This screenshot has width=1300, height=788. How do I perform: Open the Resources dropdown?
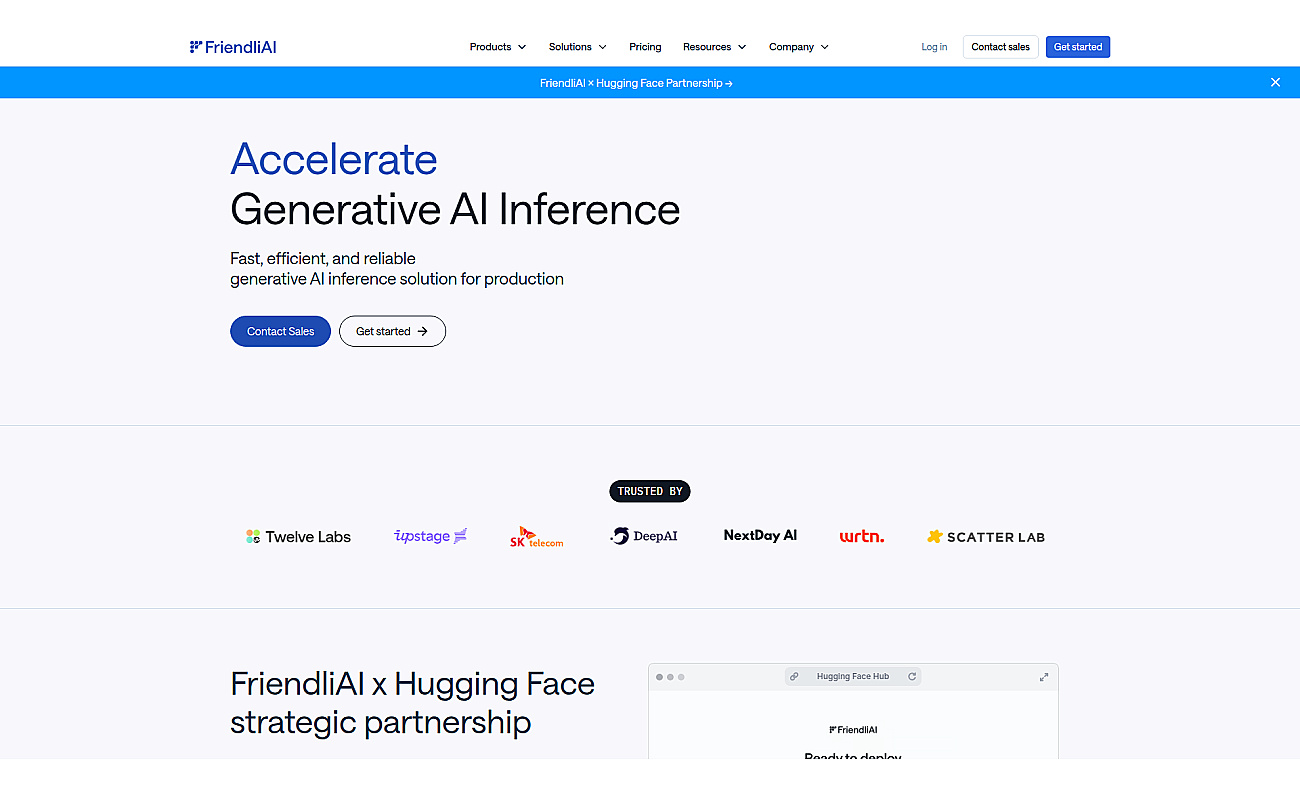pos(714,47)
